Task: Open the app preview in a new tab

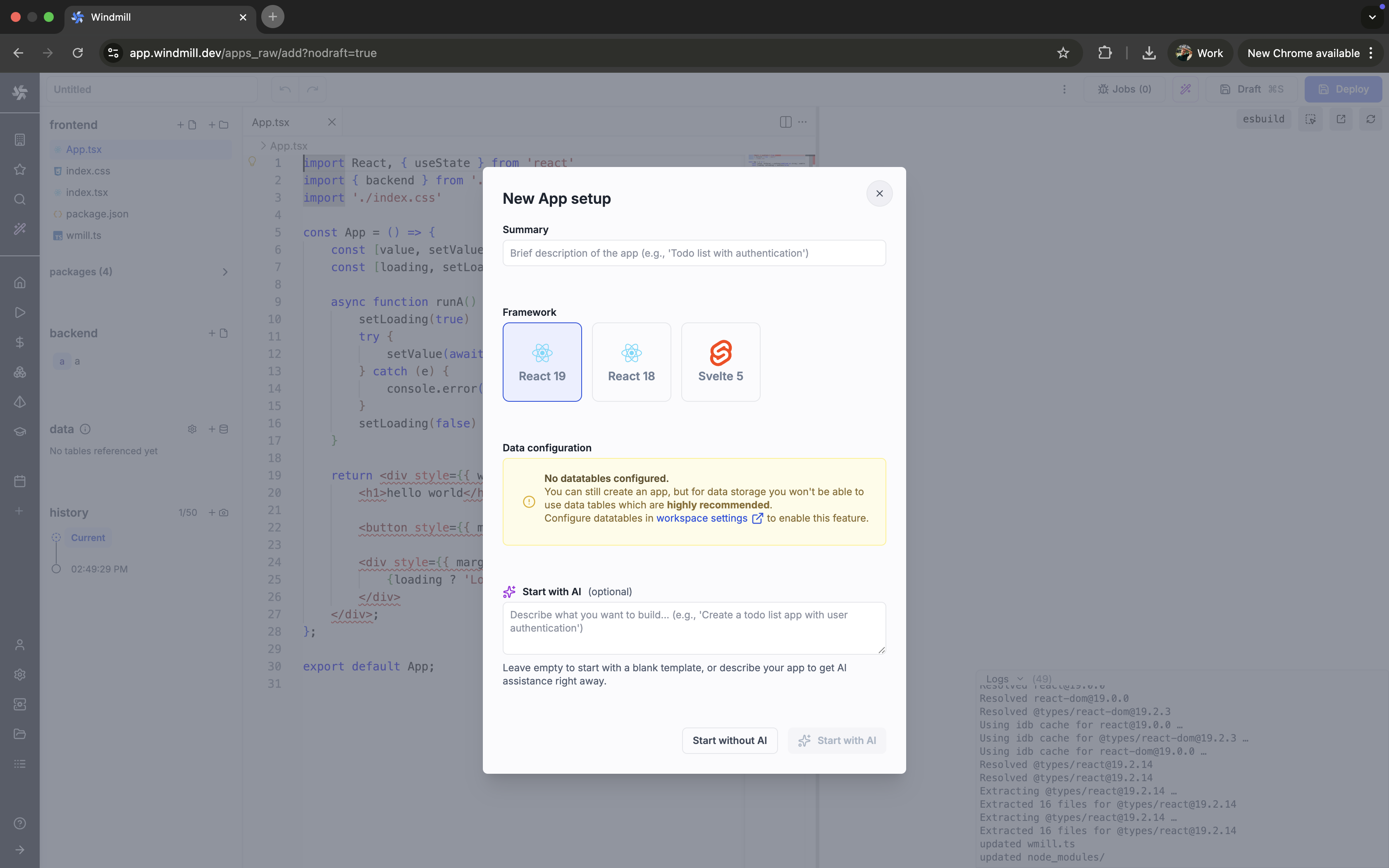Action: 1341,119
